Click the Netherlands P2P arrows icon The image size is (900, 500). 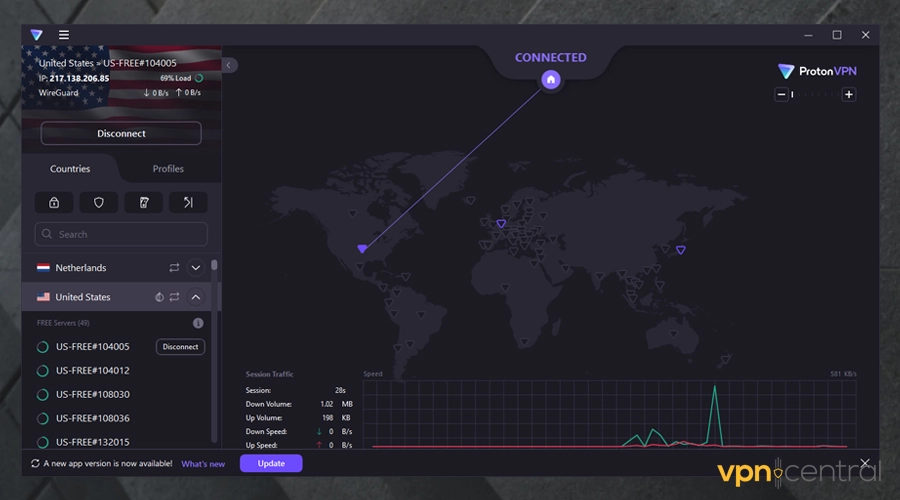point(174,268)
